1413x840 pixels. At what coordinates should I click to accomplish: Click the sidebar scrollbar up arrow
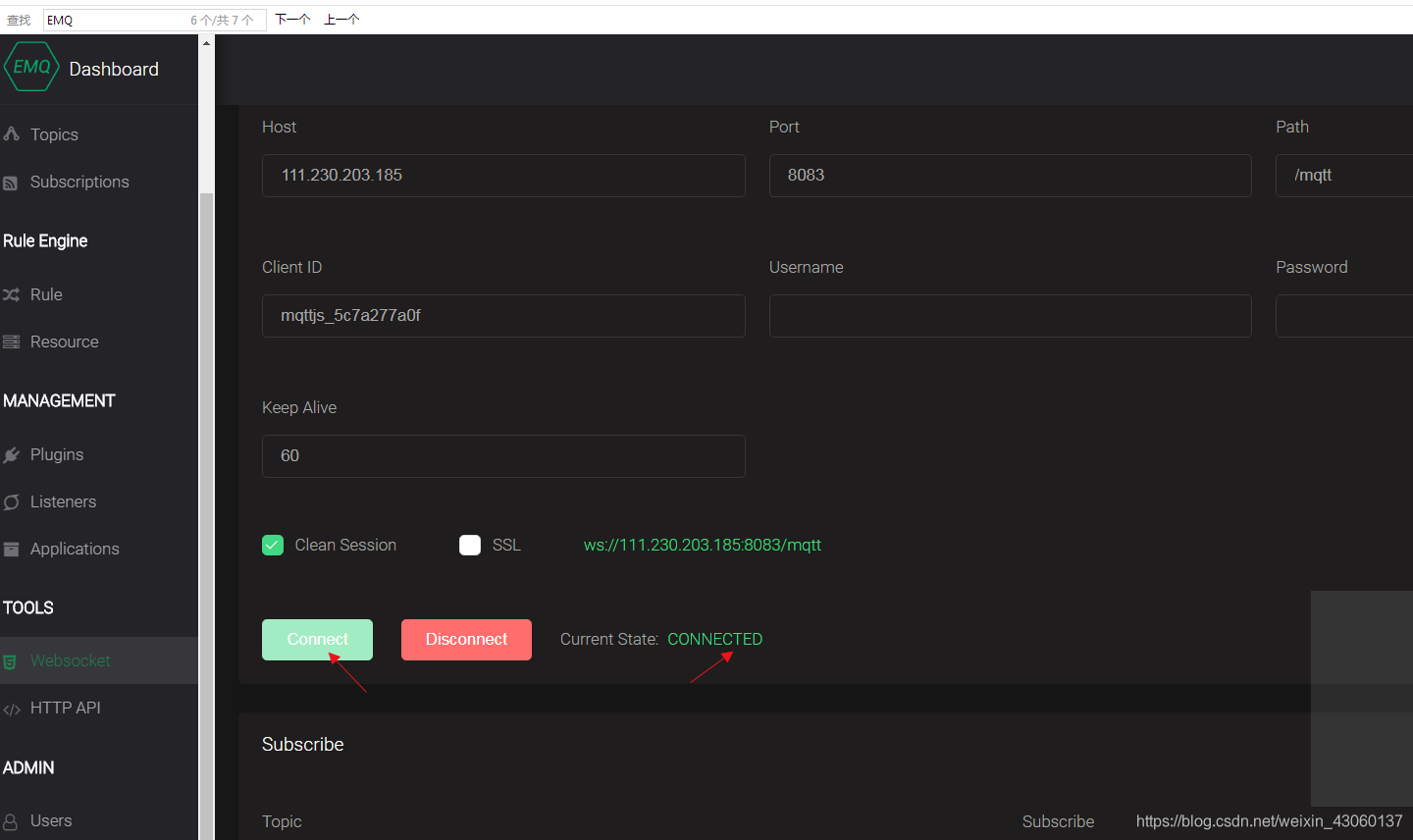[x=206, y=43]
